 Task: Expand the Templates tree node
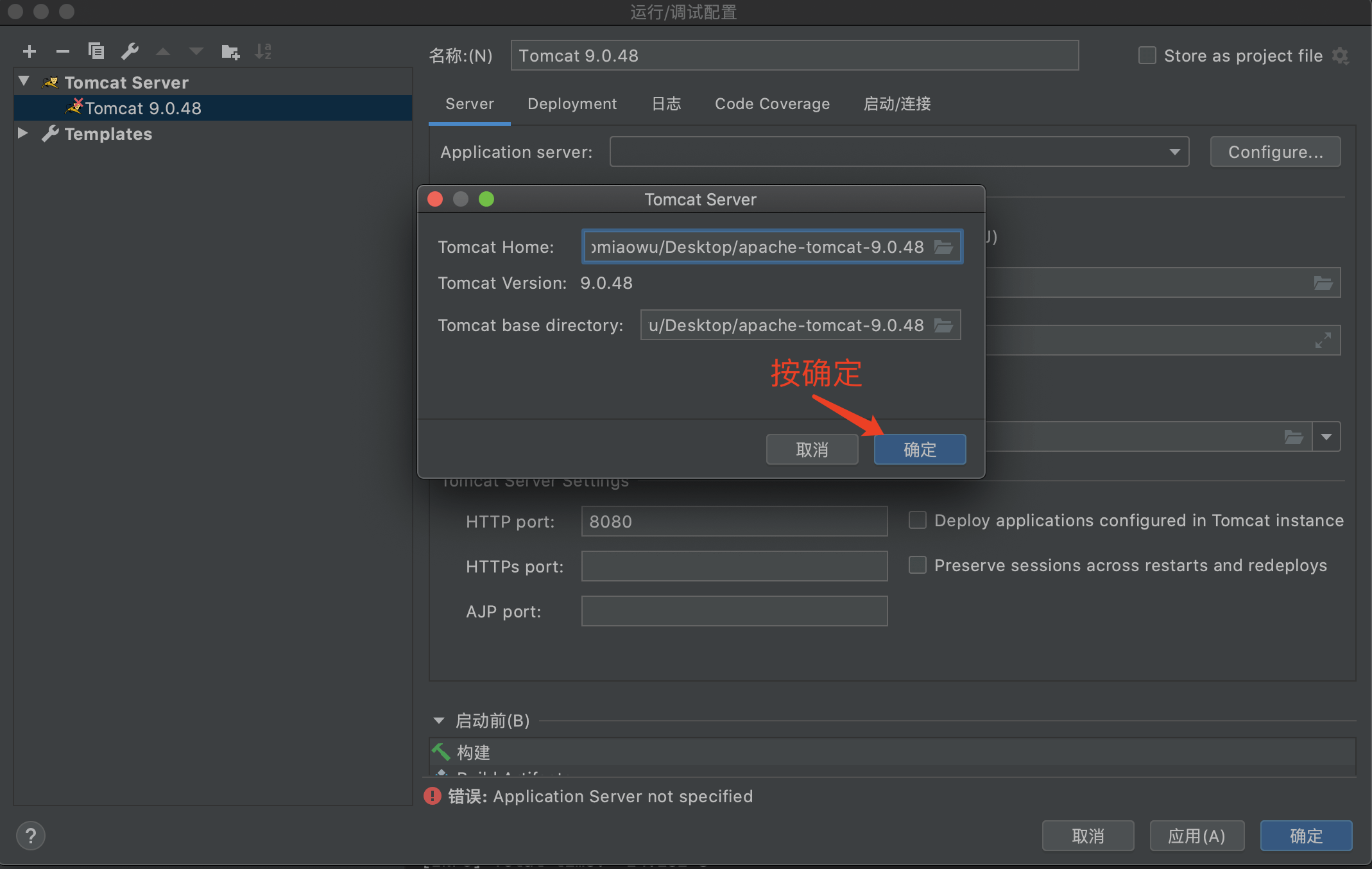[x=23, y=133]
